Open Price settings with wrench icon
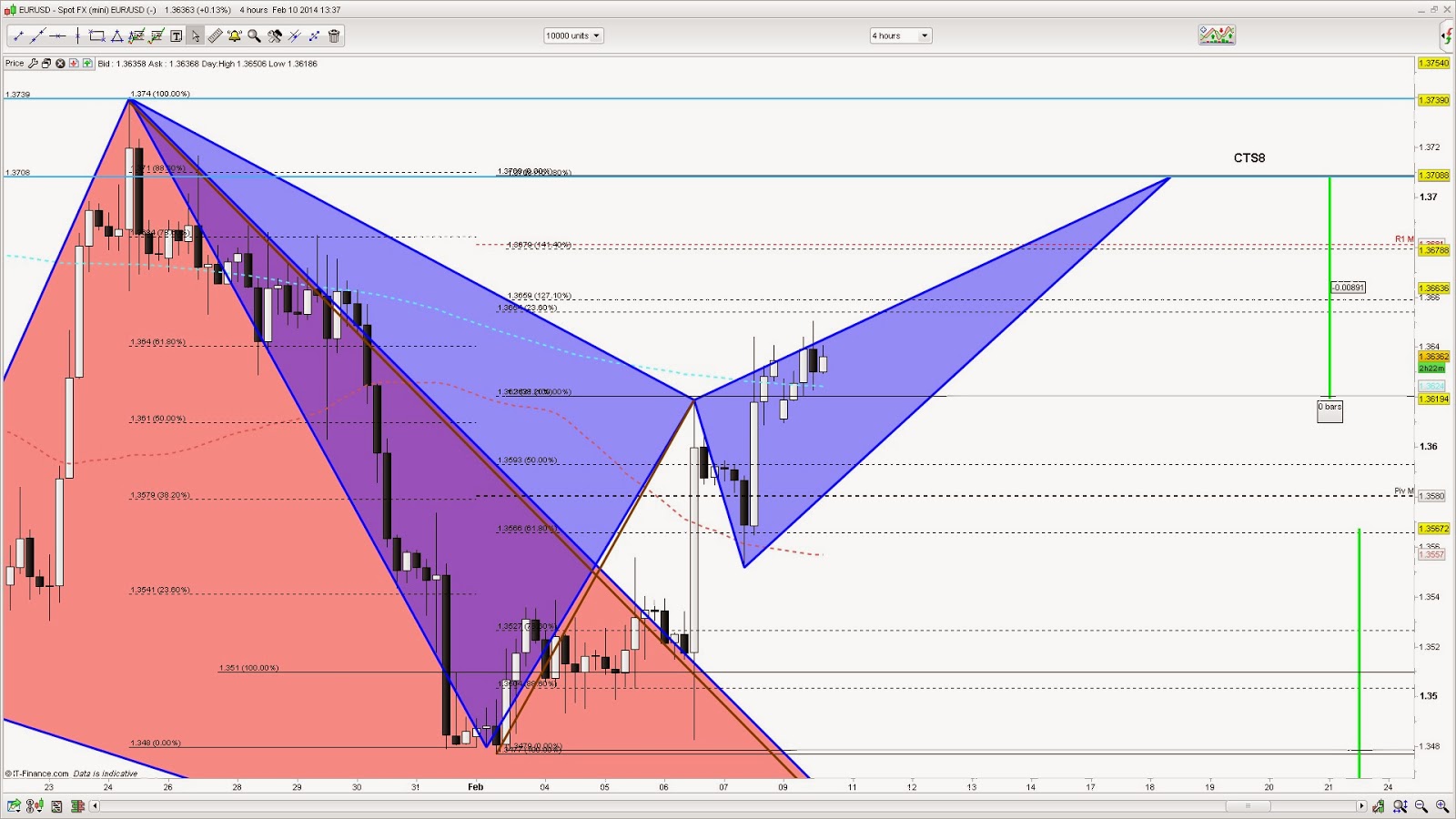 pyautogui.click(x=33, y=64)
